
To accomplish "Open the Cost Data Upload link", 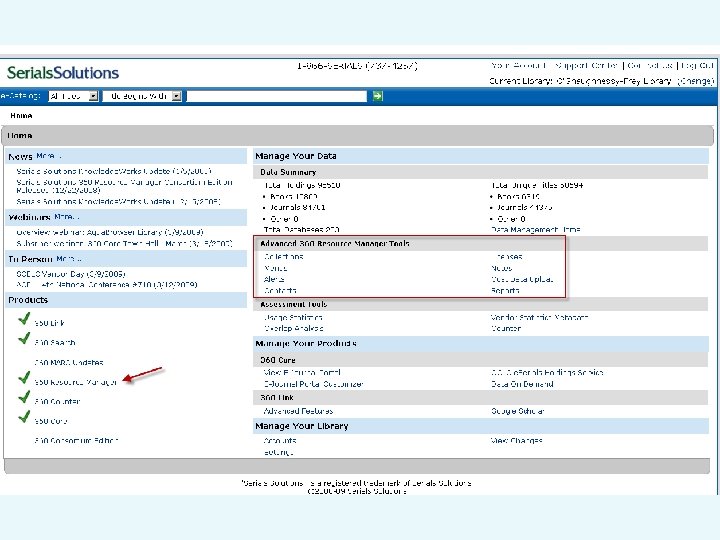I will coord(522,279).
